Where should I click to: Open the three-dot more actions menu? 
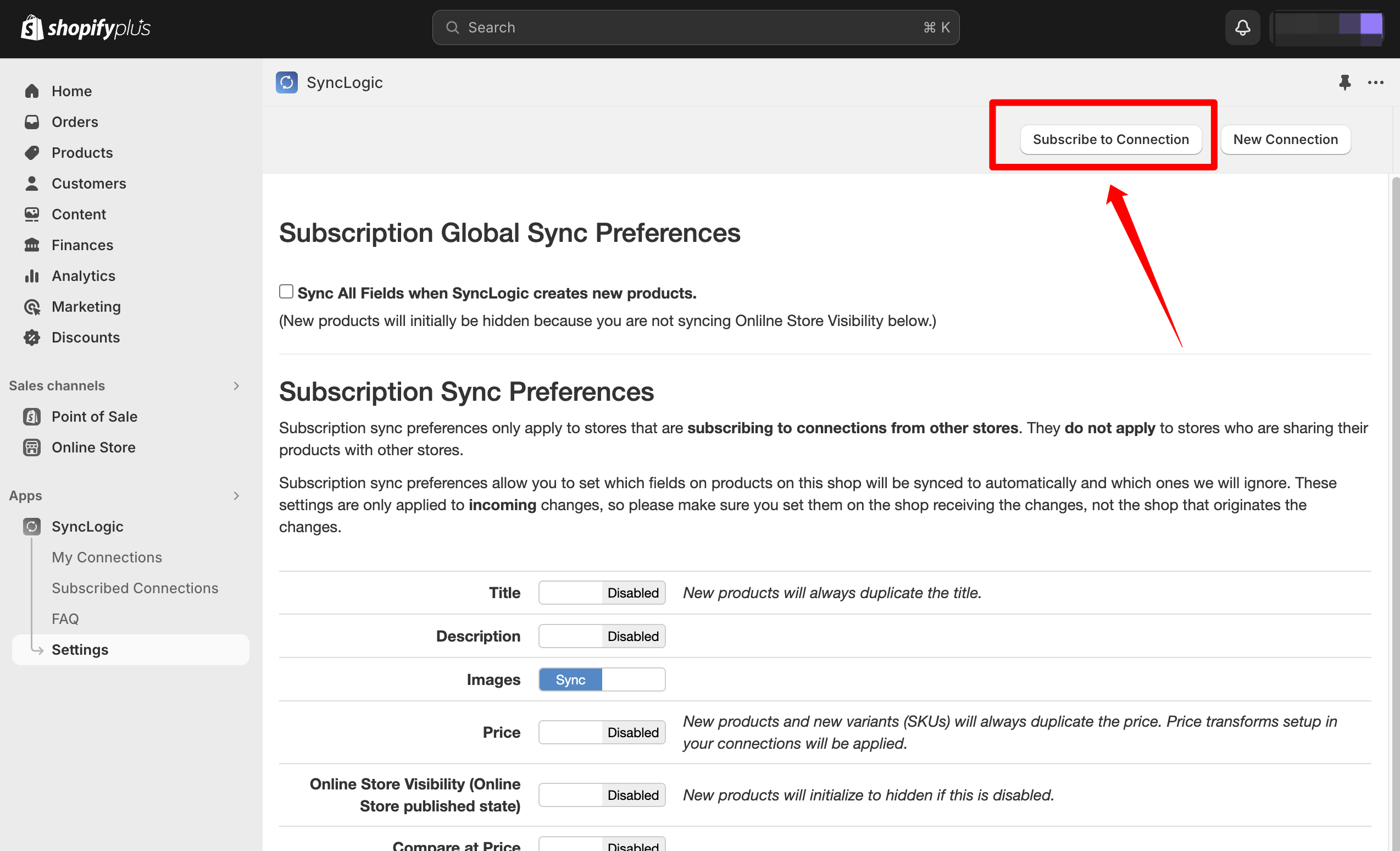(1376, 82)
